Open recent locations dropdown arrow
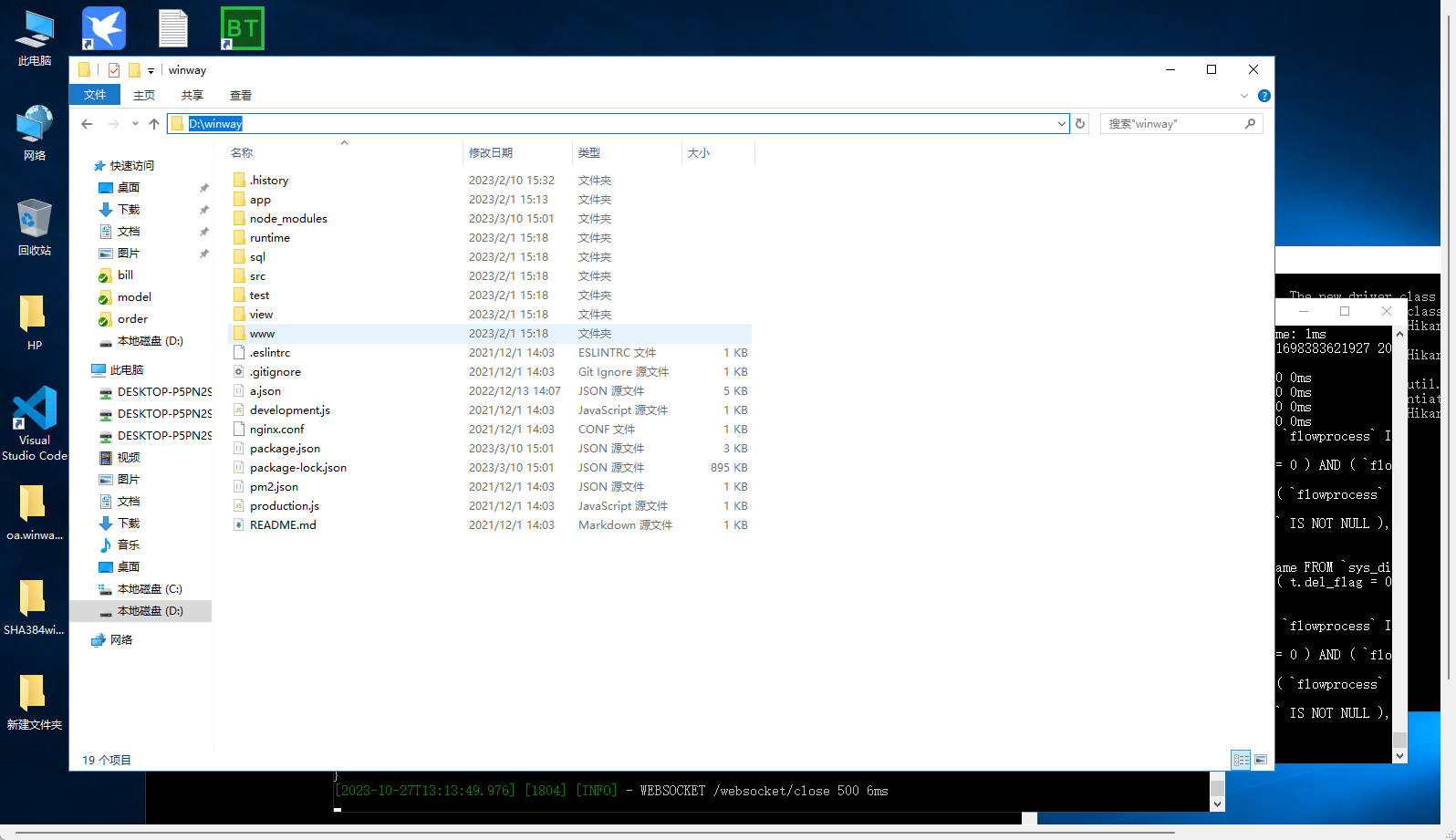The image size is (1456, 840). (x=135, y=124)
